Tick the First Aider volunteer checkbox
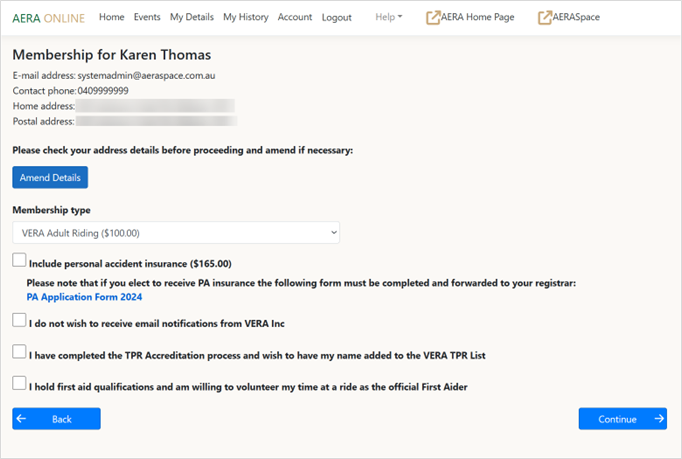Screen dimensions: 682x459 click(20, 383)
